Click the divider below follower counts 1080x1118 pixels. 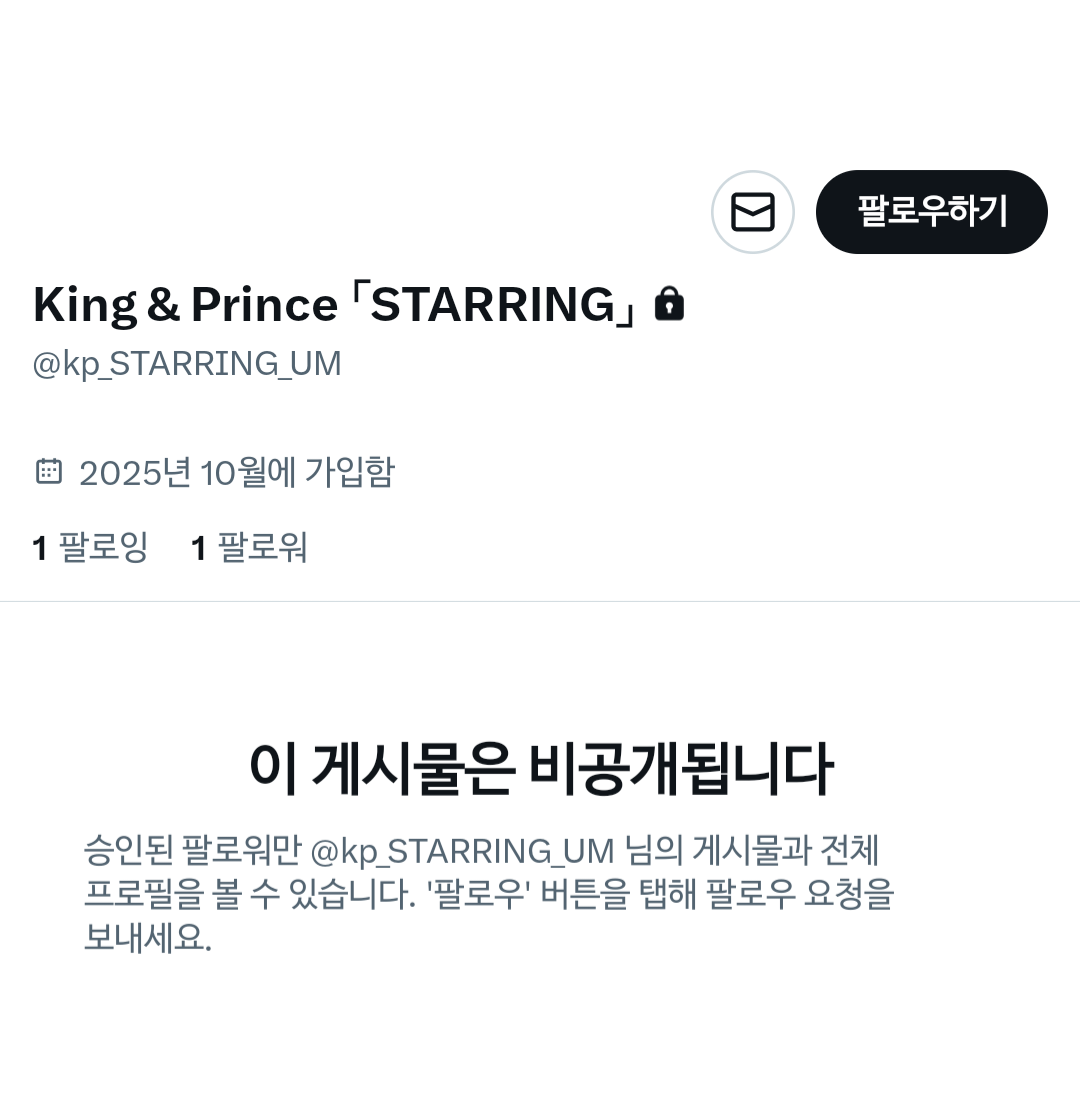(540, 601)
